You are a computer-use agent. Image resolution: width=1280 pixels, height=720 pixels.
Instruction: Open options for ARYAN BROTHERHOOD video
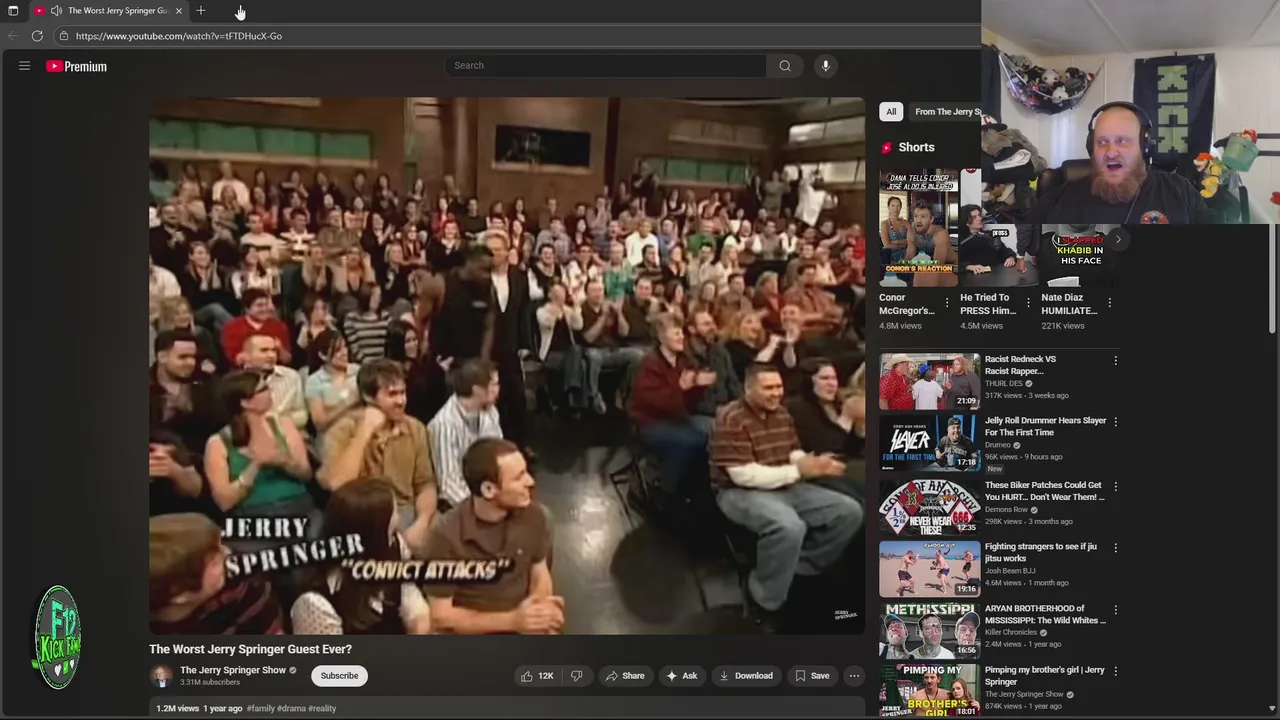1116,609
